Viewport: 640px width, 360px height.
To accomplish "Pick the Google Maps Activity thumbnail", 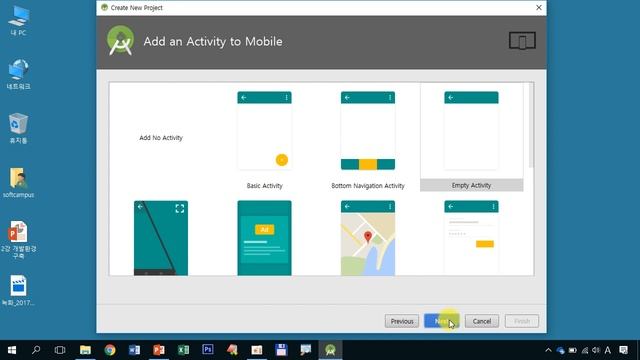I will [x=368, y=238].
